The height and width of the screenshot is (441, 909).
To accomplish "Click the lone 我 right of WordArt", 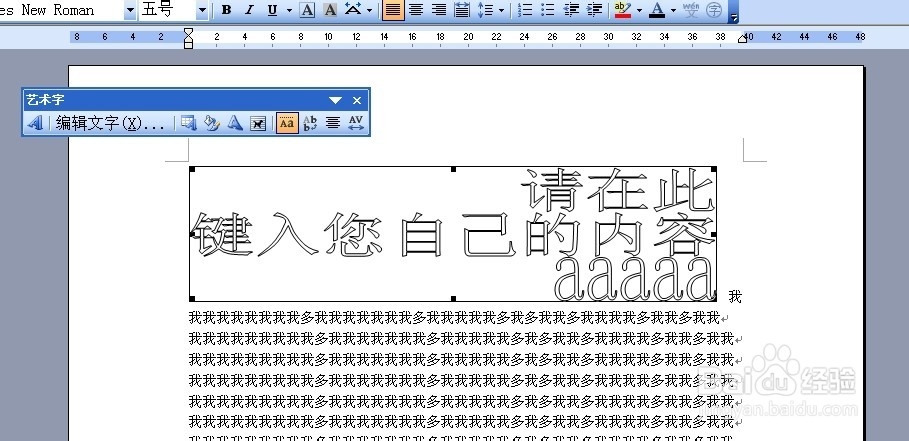I will [x=735, y=297].
